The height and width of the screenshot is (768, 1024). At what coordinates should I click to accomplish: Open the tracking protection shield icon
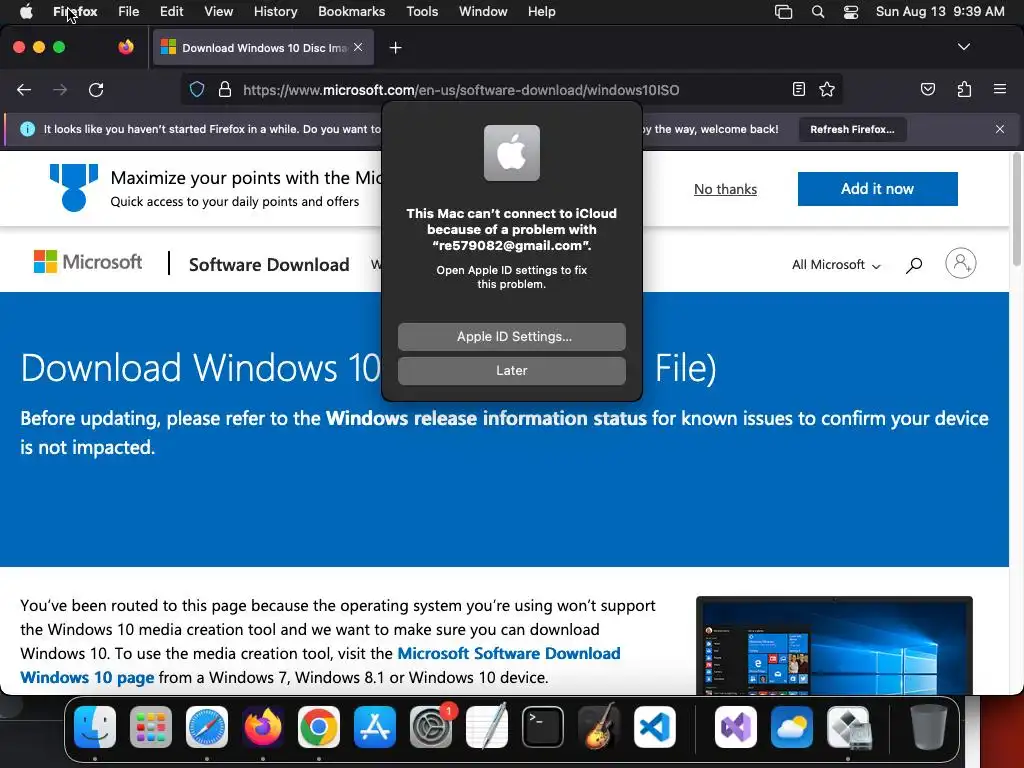coord(197,89)
